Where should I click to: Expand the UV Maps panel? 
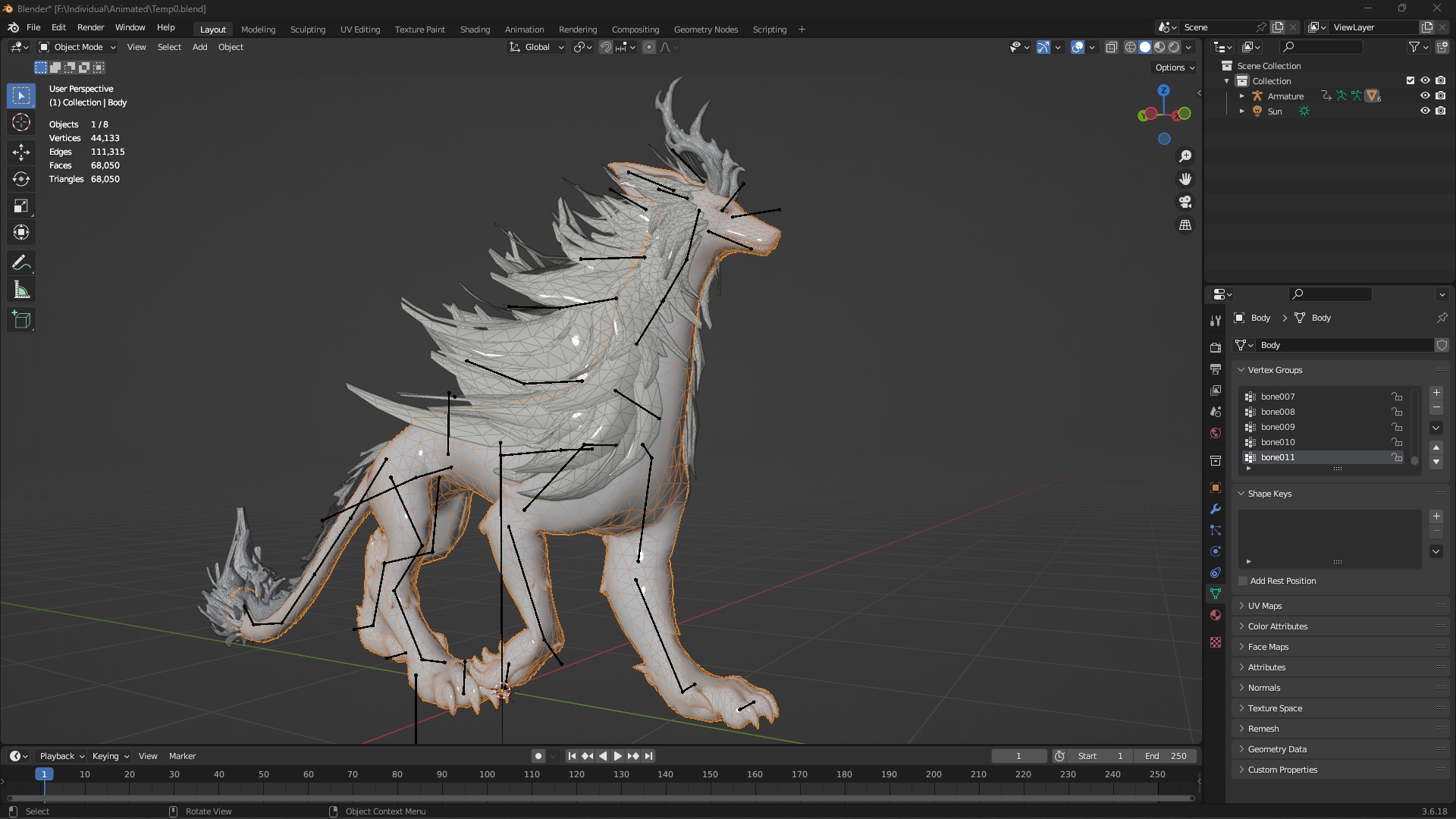[x=1265, y=606]
